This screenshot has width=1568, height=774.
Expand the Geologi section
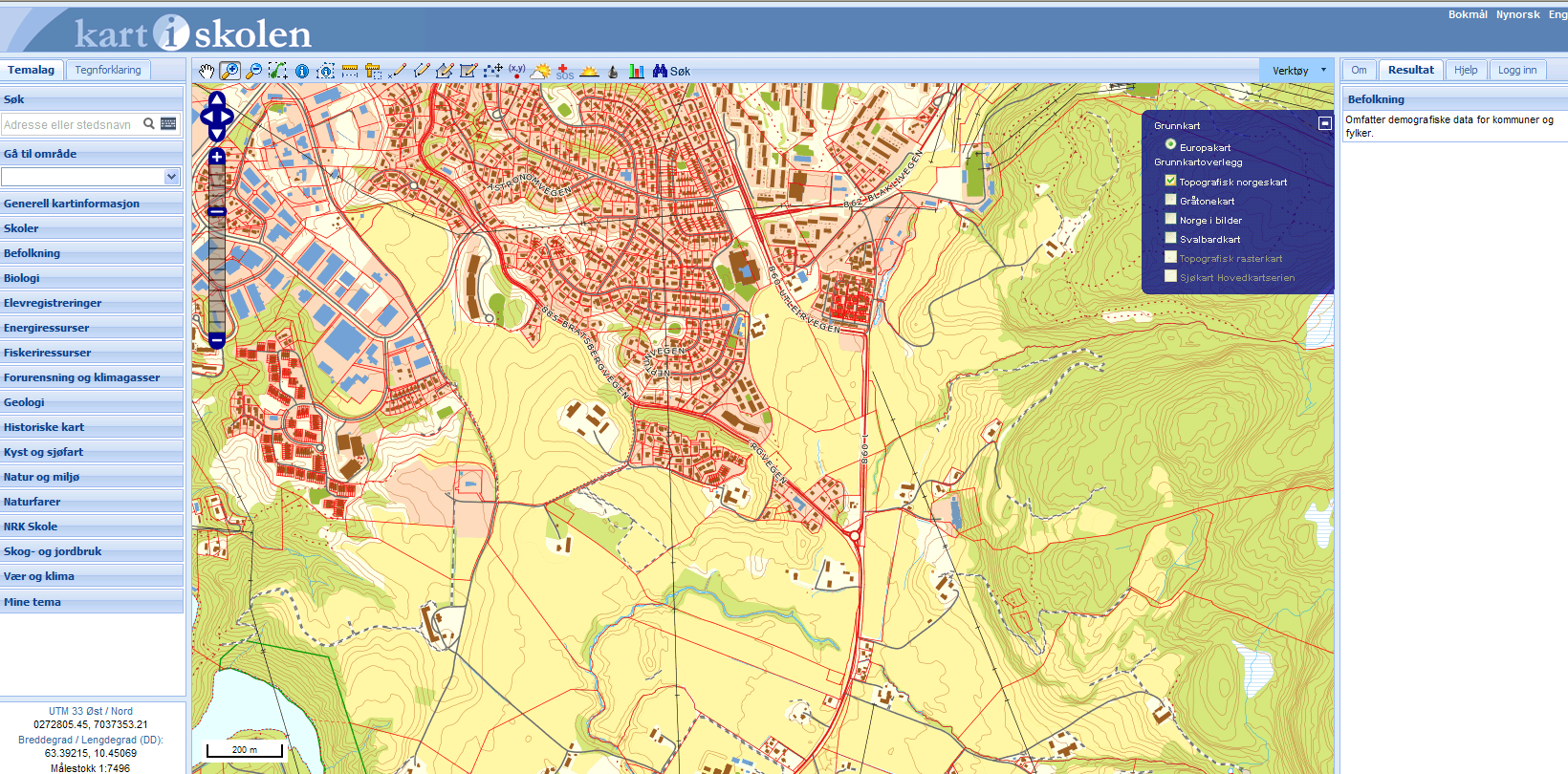tap(92, 402)
